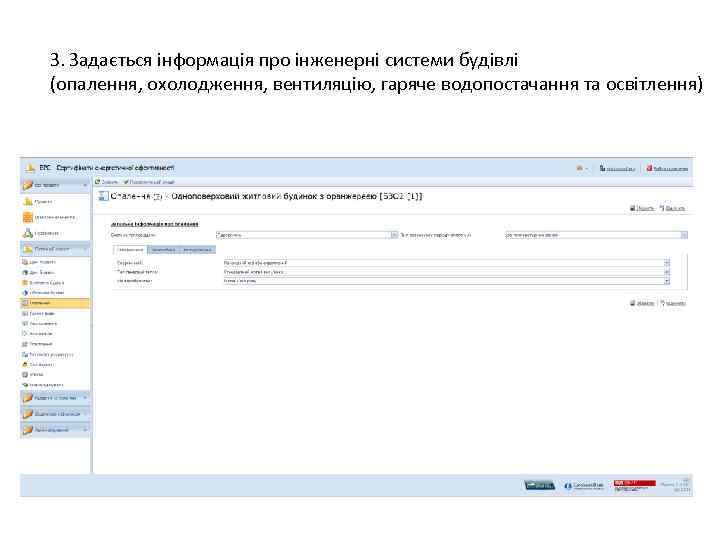Click the header link with the red icon
Viewport: 720px width, 540px height.
667,169
